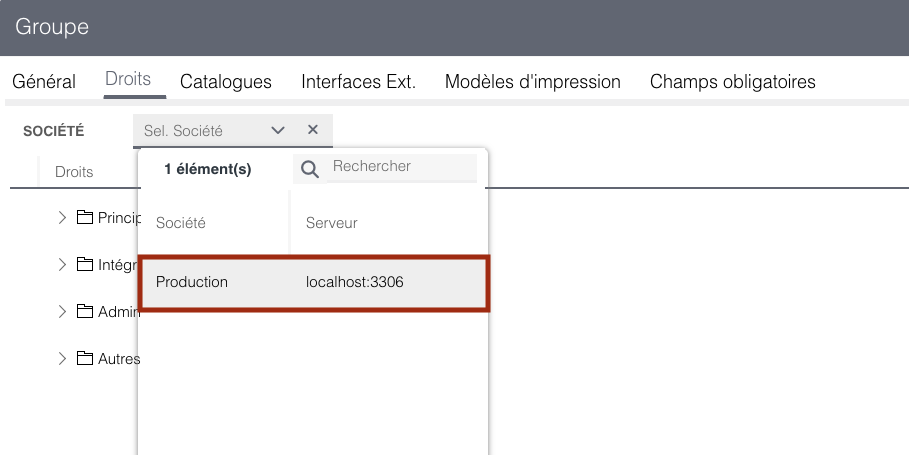The width and height of the screenshot is (909, 455).
Task: Select the Production localhost:3306 row
Action: (x=314, y=282)
